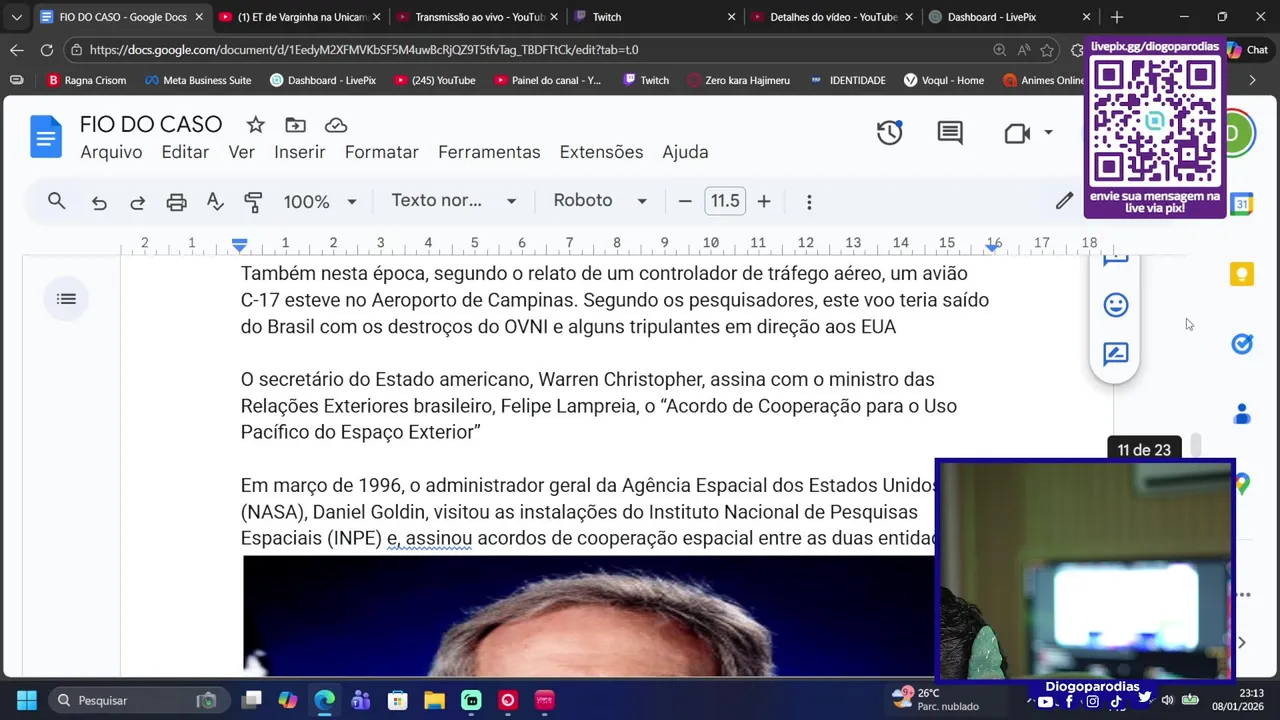The image size is (1280, 720).
Task: Collapse the side panel chevron
Action: [x=1242, y=643]
